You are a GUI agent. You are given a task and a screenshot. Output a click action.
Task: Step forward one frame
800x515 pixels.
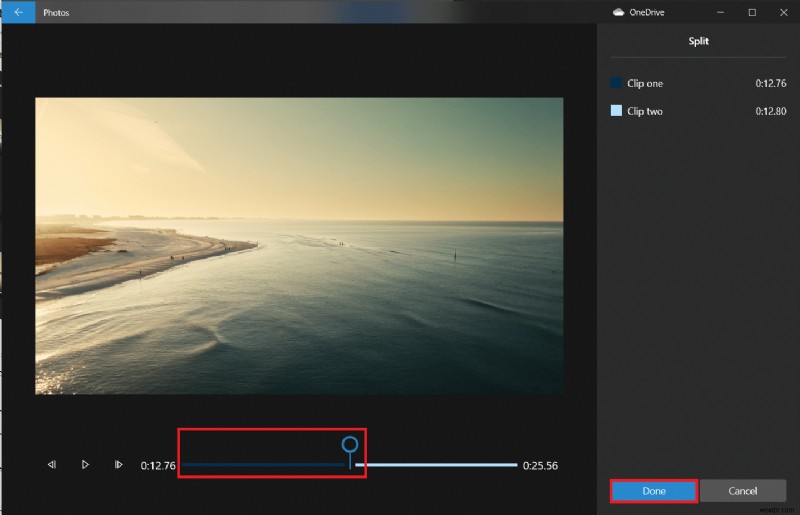point(118,465)
